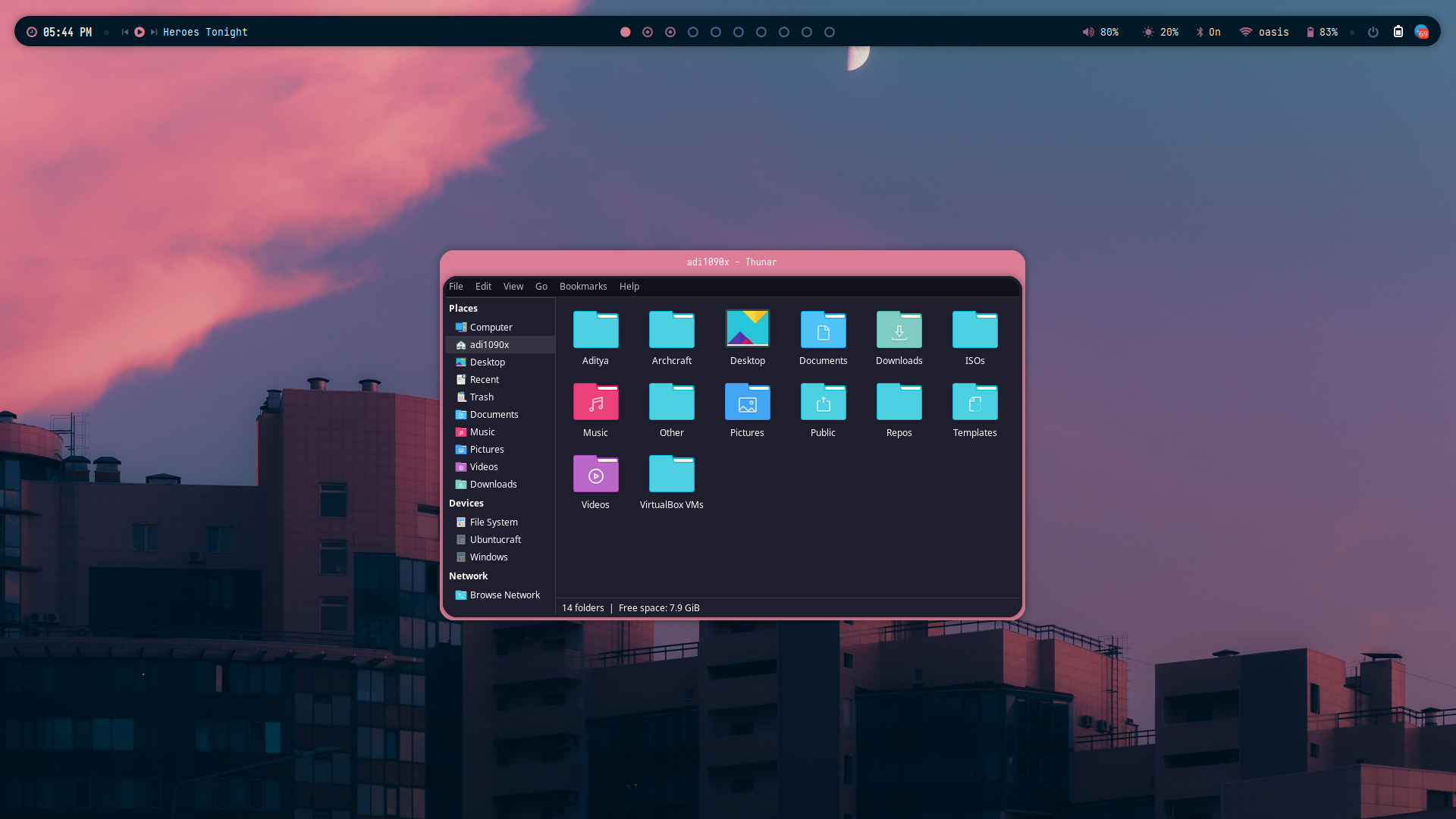Screen dimensions: 1456x819
Task: Switch to the fourth workspace circle
Action: click(x=692, y=32)
